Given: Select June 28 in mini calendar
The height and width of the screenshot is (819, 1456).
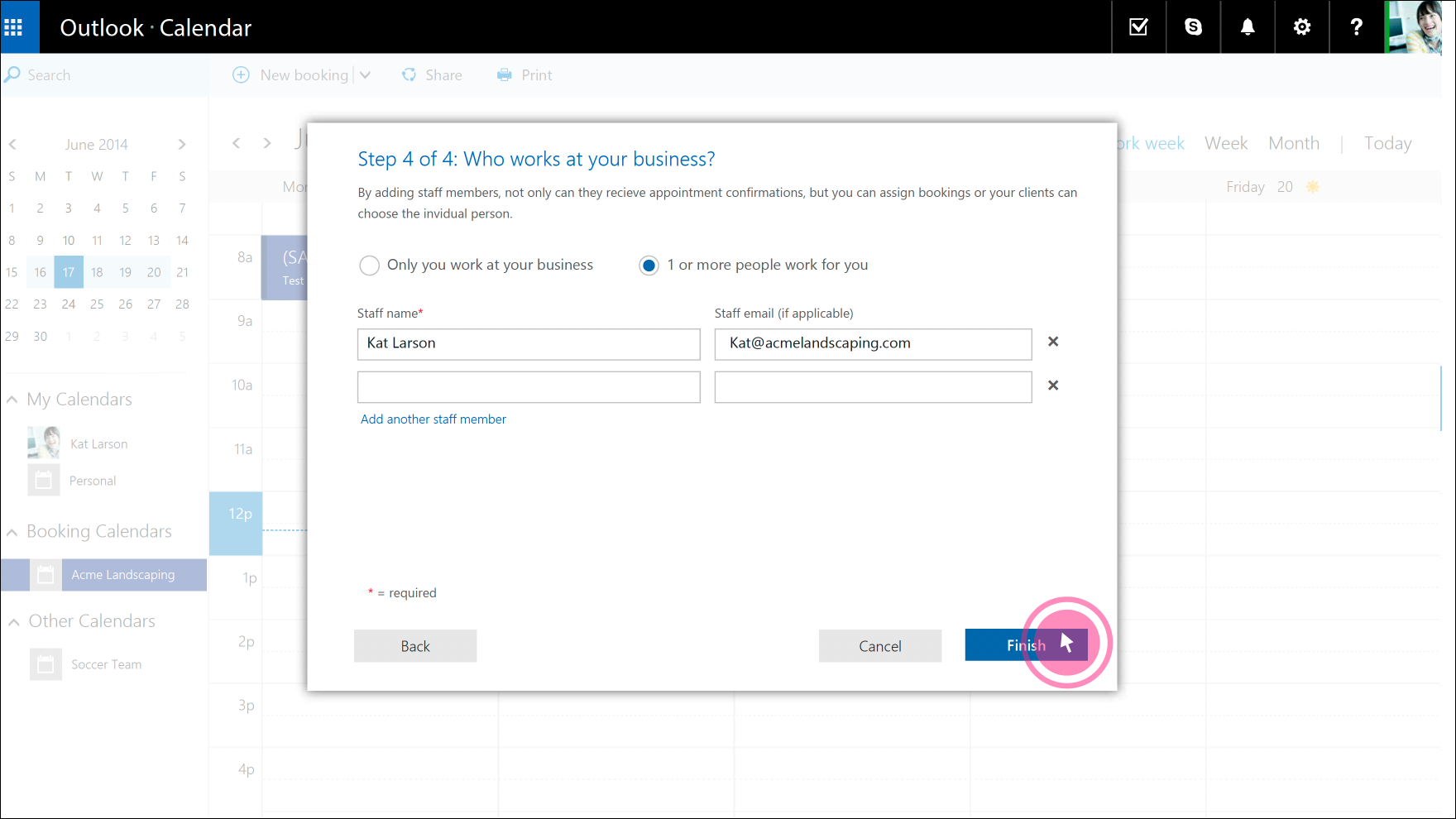Looking at the screenshot, I should pyautogui.click(x=182, y=304).
